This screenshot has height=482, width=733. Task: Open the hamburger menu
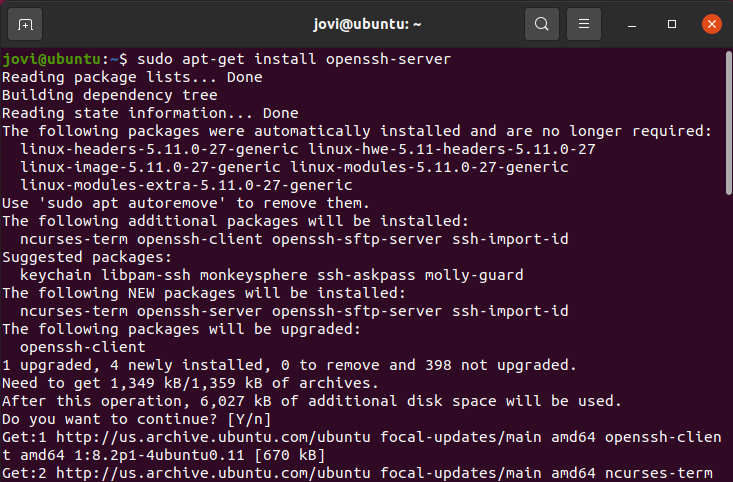pos(584,24)
